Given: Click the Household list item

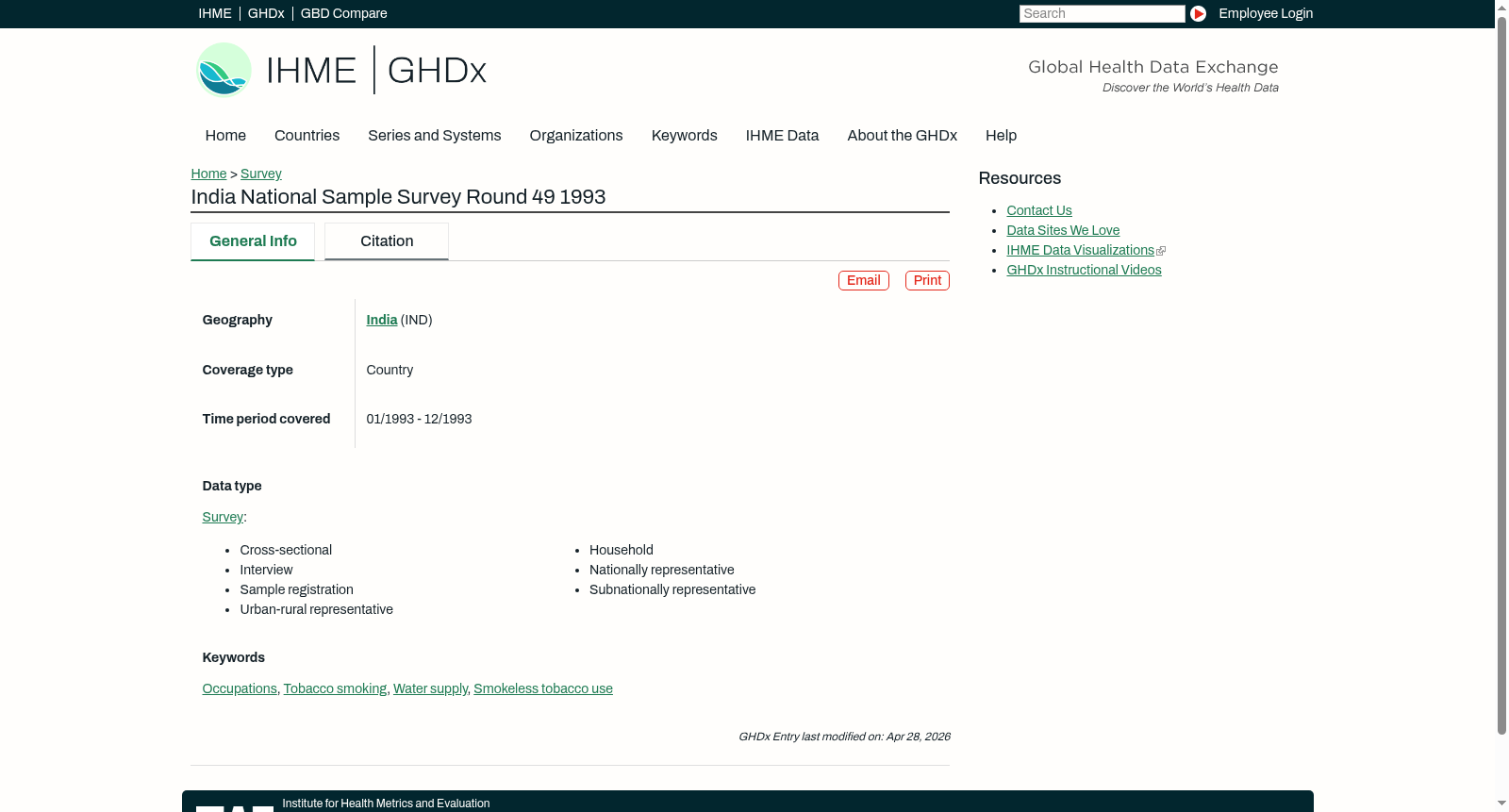Looking at the screenshot, I should click(621, 550).
